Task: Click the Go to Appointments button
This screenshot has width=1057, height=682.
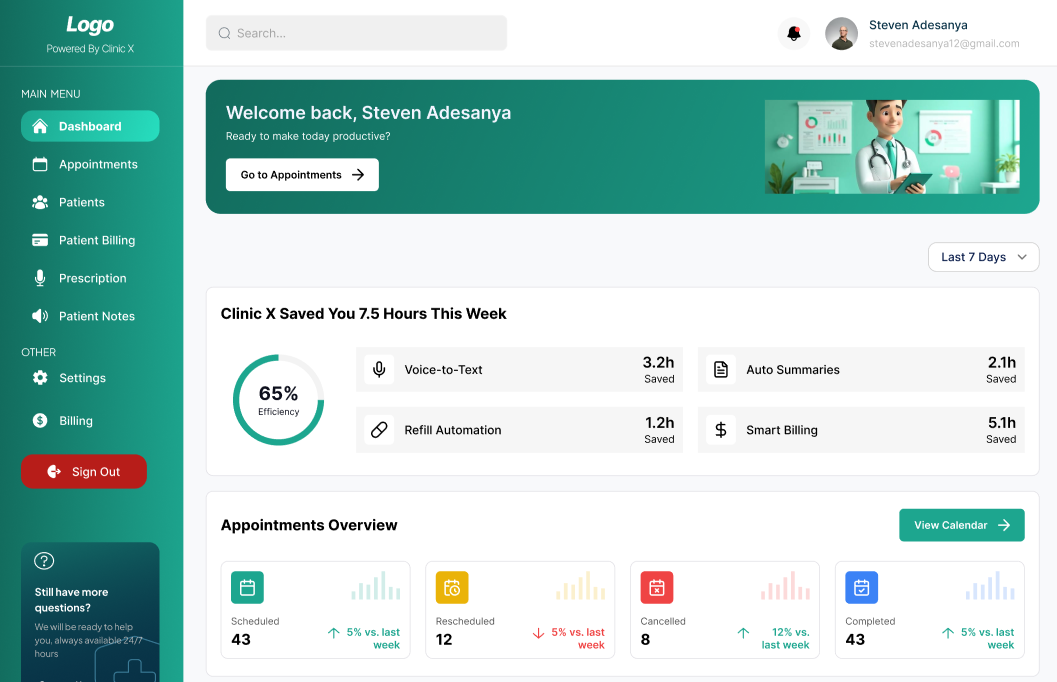Action: tap(302, 174)
